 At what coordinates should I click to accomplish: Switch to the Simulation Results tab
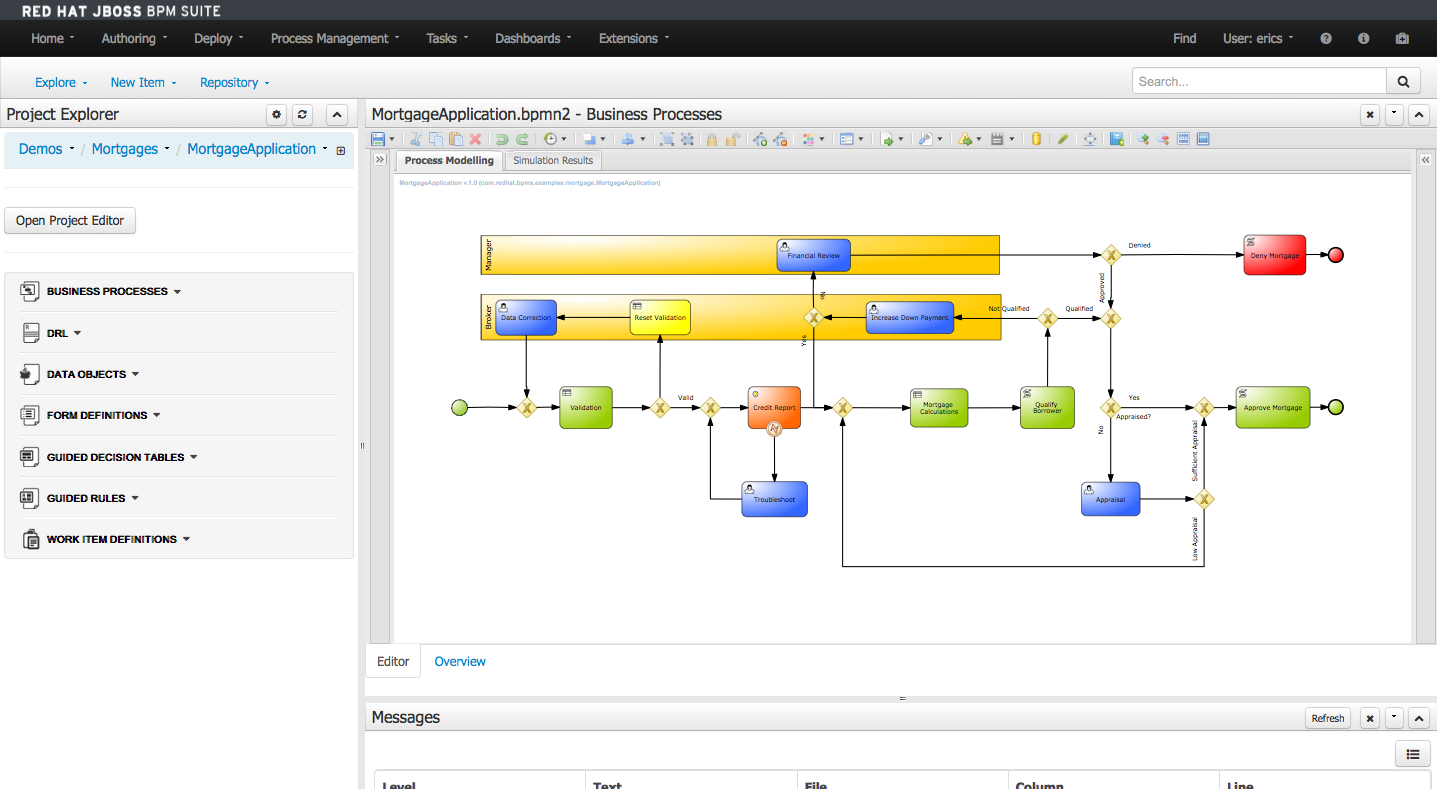pos(552,160)
